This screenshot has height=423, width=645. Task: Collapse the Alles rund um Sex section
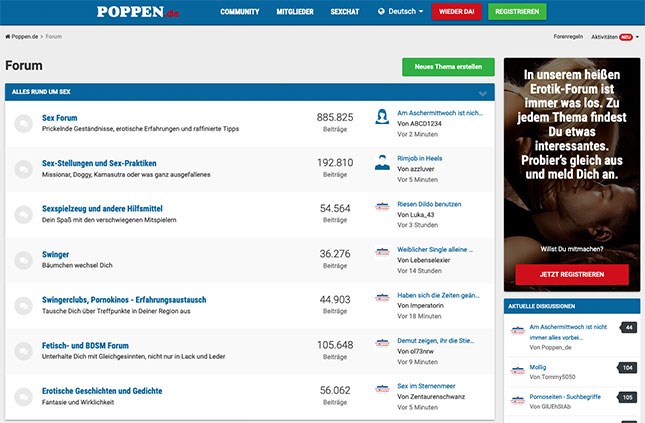click(x=482, y=92)
